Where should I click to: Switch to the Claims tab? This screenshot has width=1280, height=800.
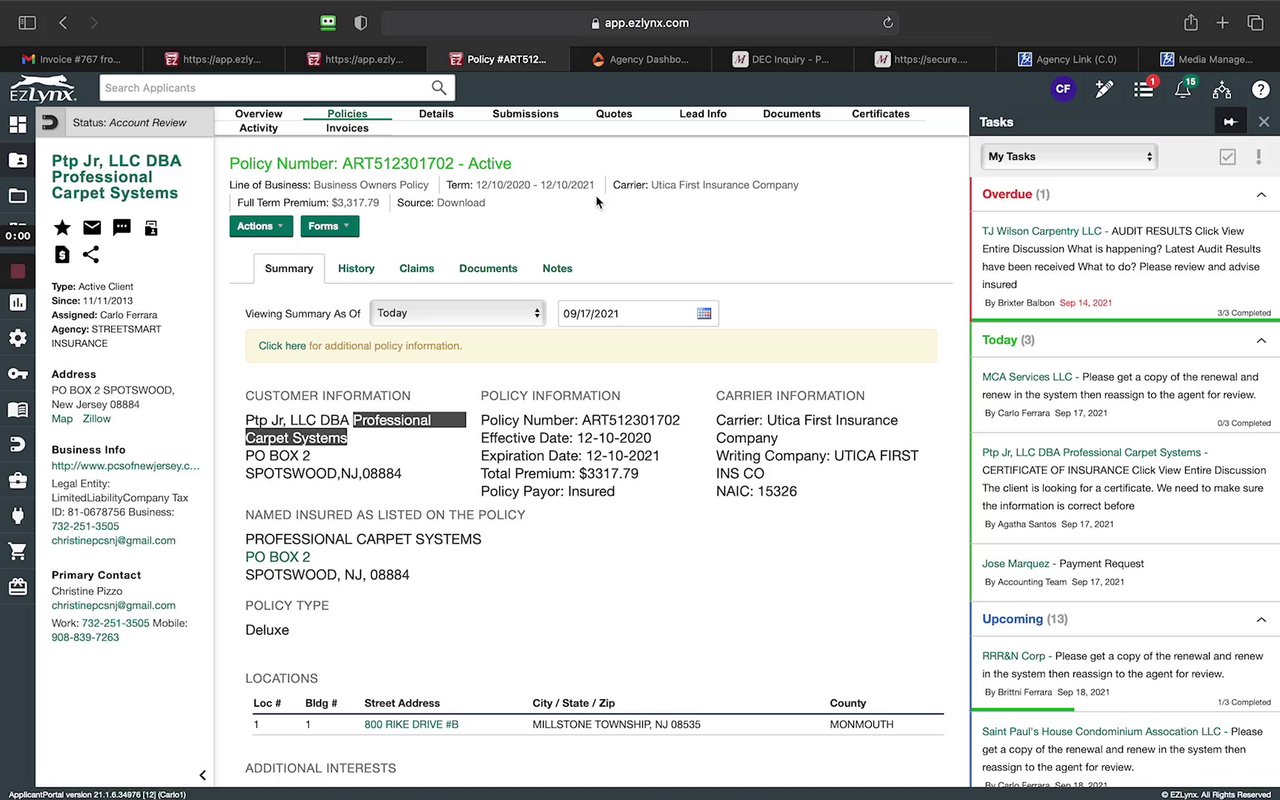[417, 268]
